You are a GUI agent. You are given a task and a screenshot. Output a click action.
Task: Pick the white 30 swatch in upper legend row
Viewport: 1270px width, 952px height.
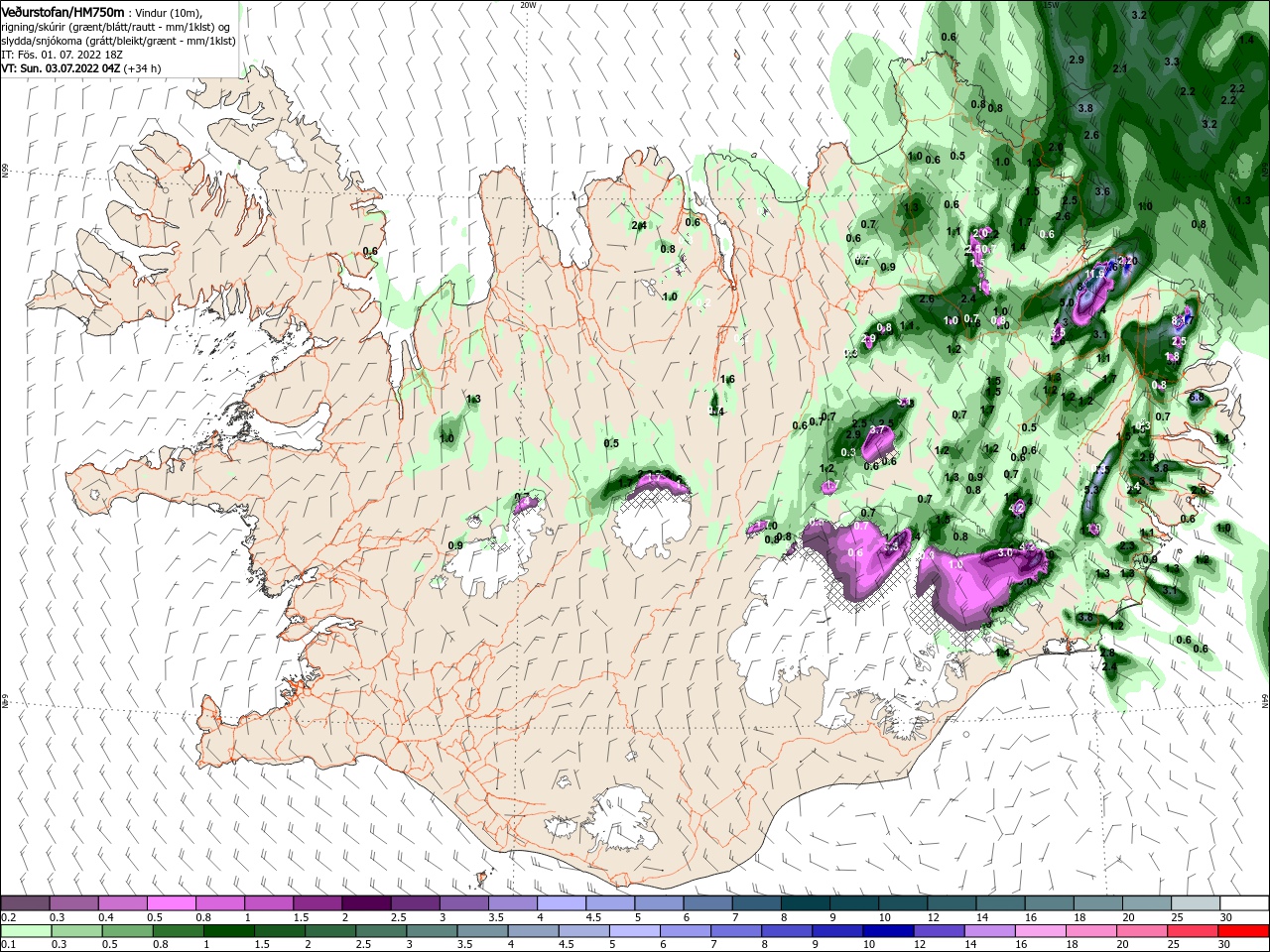pyautogui.click(x=1244, y=903)
